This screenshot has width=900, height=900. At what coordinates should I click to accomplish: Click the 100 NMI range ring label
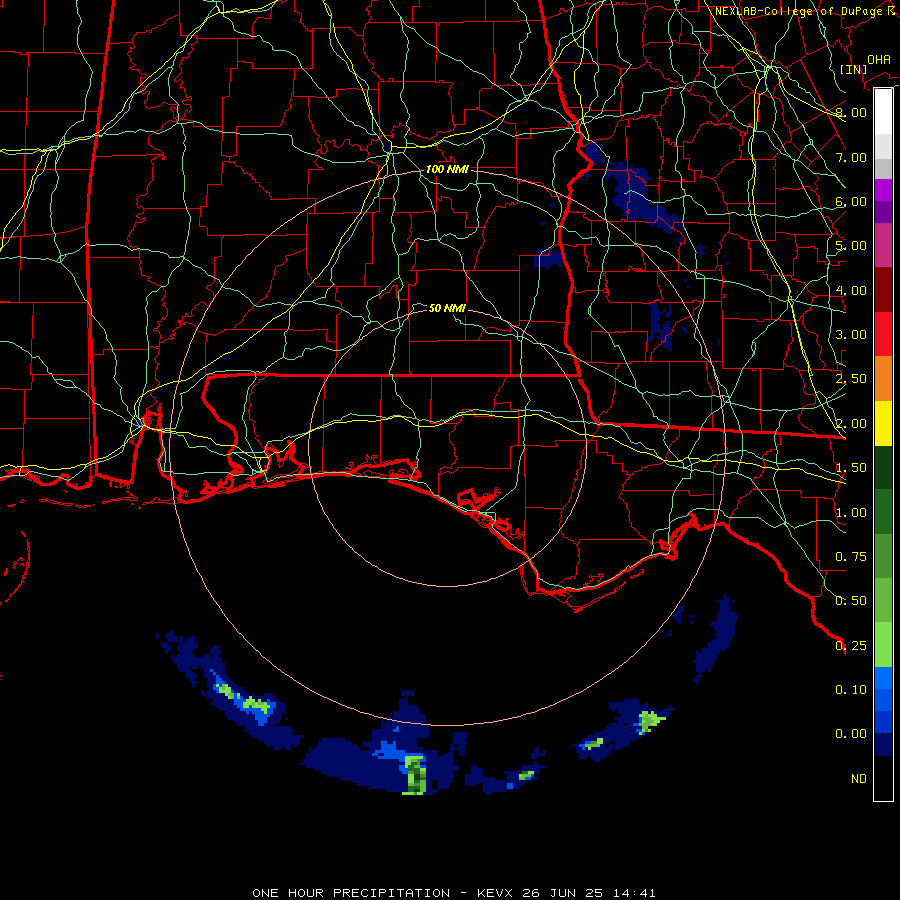(447, 169)
